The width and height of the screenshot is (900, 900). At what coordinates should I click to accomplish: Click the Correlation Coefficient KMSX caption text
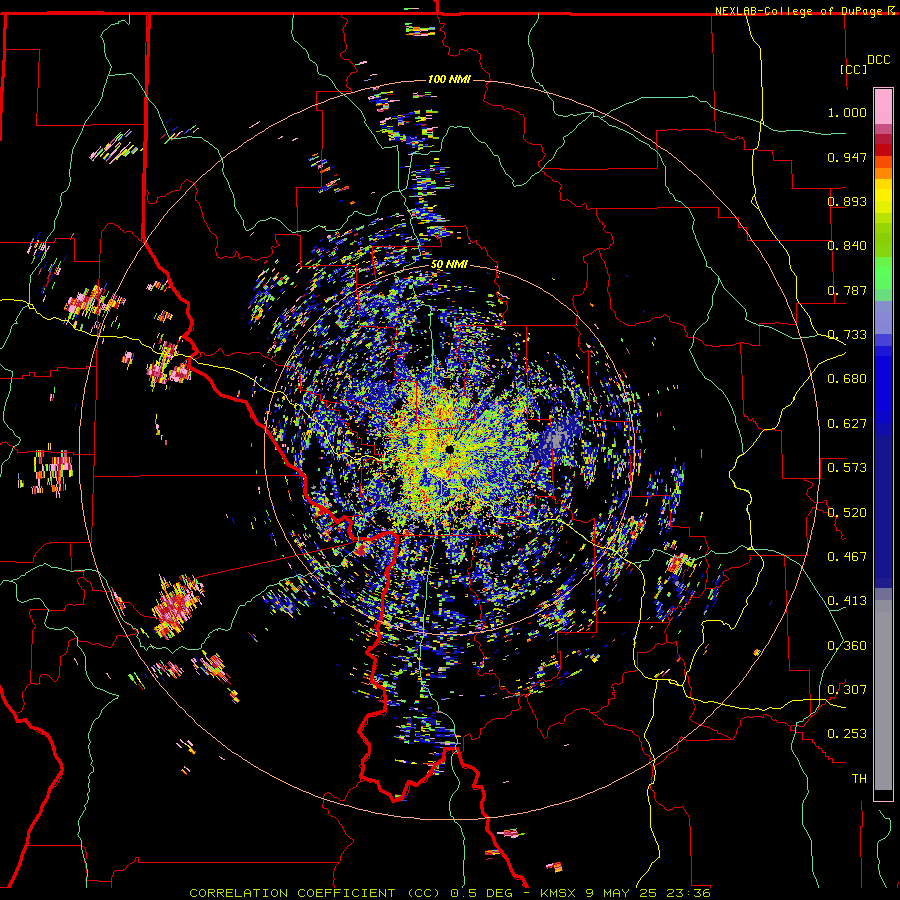pos(450,893)
